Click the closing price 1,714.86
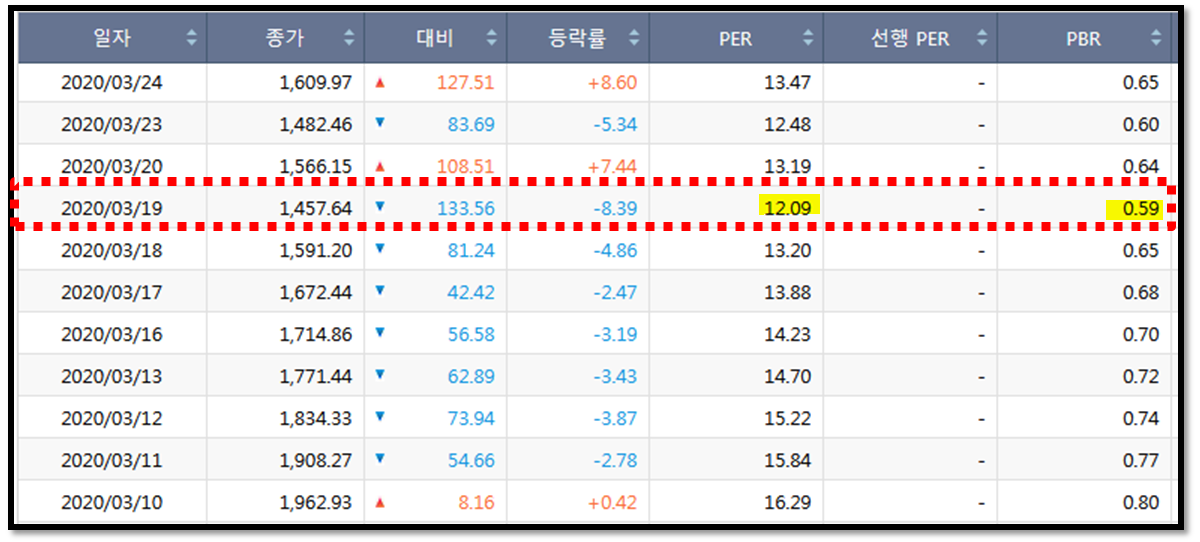This screenshot has width=1200, height=542. coord(316,335)
